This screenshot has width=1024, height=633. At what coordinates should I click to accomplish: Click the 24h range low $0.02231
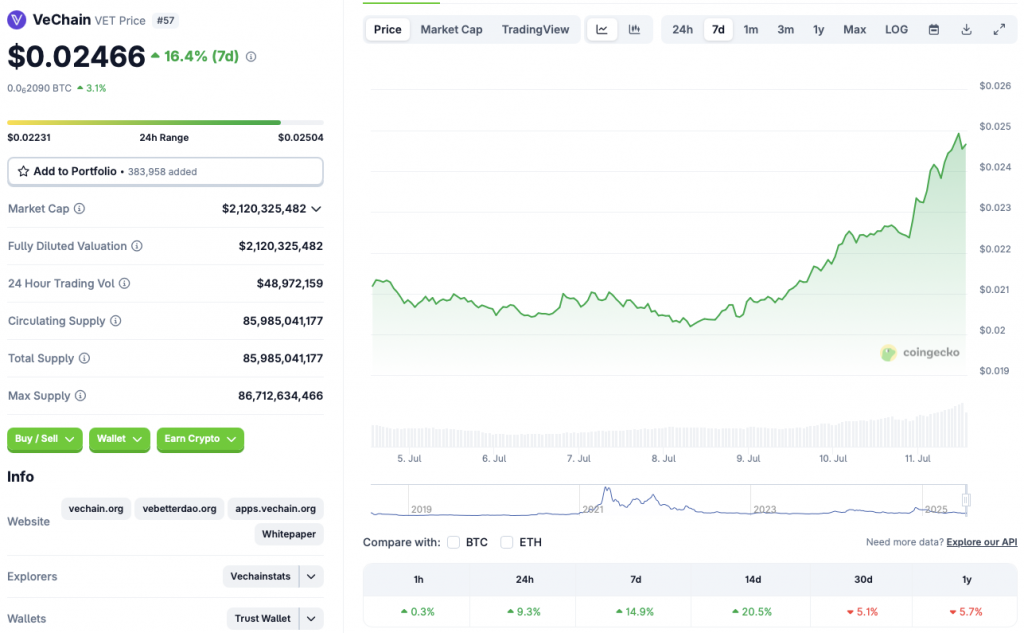(x=29, y=138)
